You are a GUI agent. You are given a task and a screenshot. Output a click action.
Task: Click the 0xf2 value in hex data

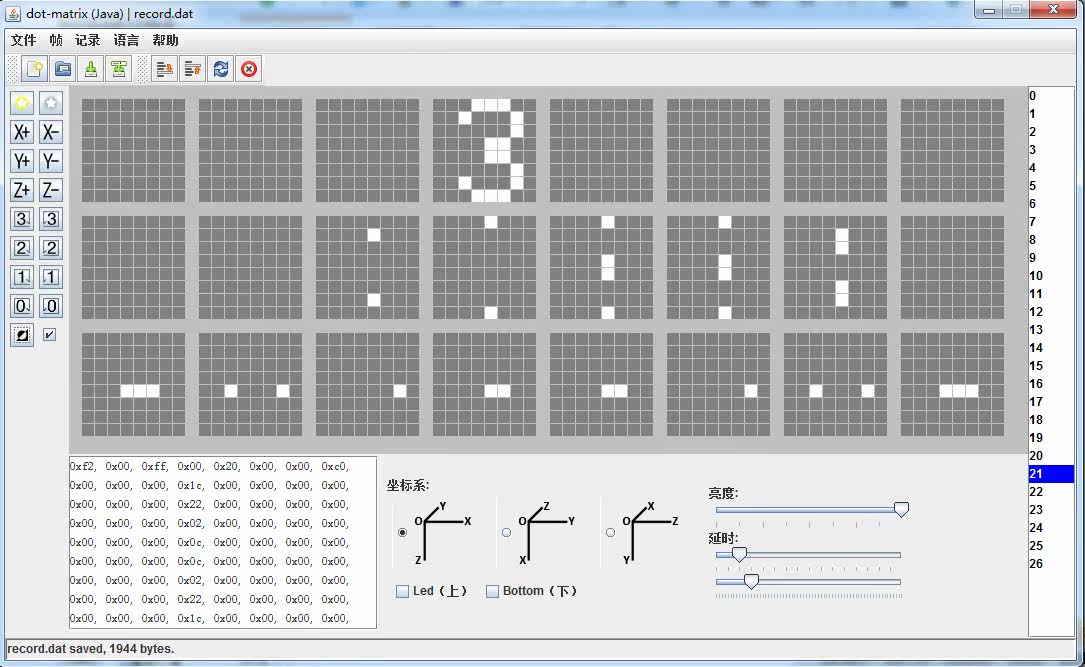point(83,466)
